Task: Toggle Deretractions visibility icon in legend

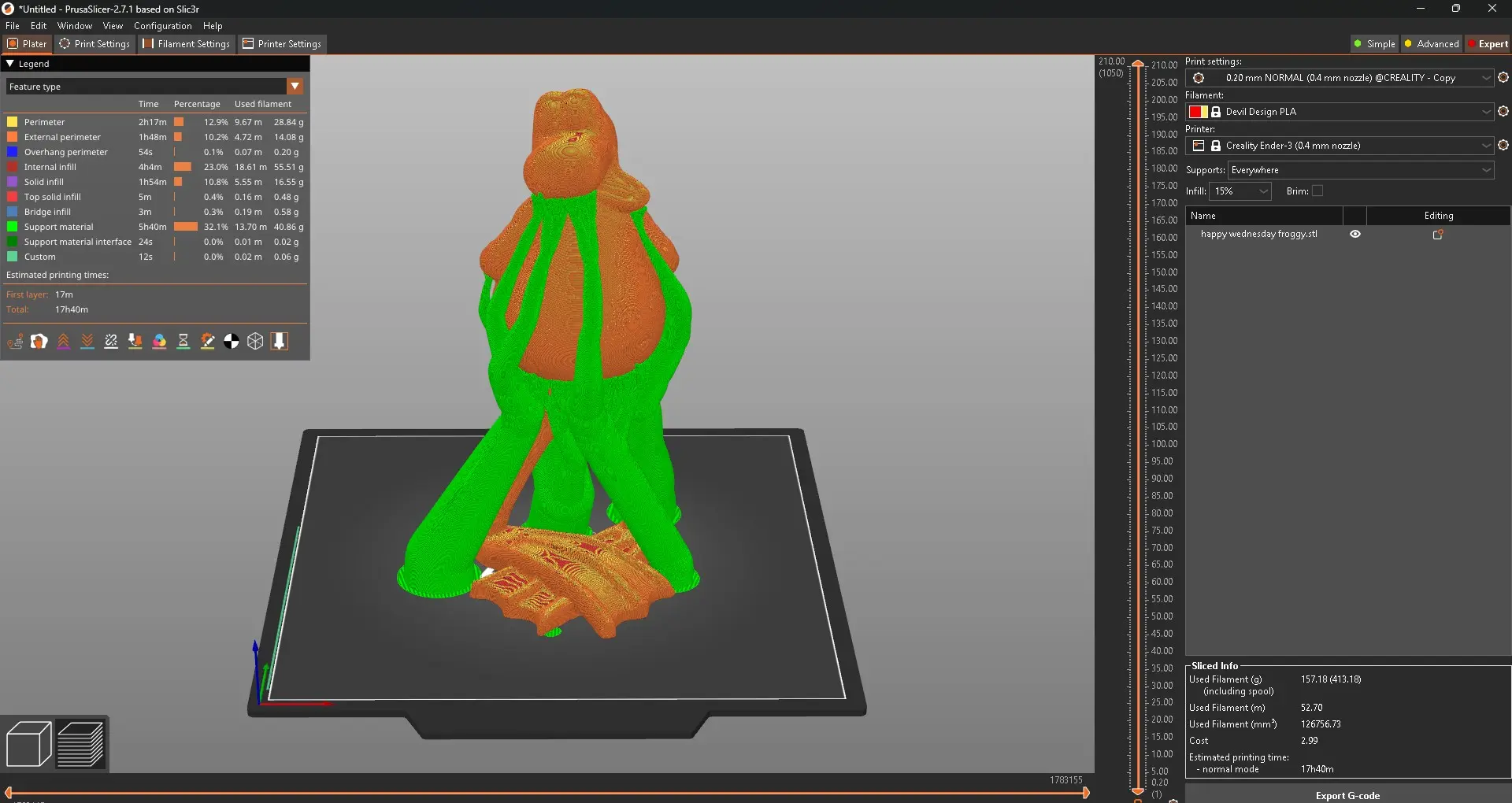Action: click(x=87, y=342)
